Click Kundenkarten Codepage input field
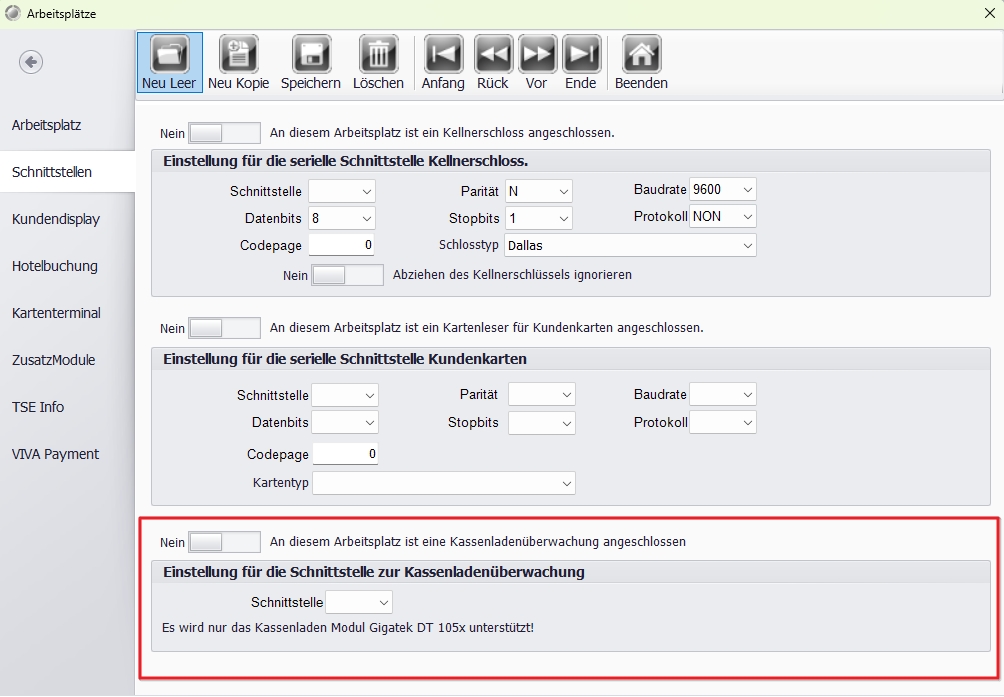Image resolution: width=1004 pixels, height=697 pixels. point(345,454)
